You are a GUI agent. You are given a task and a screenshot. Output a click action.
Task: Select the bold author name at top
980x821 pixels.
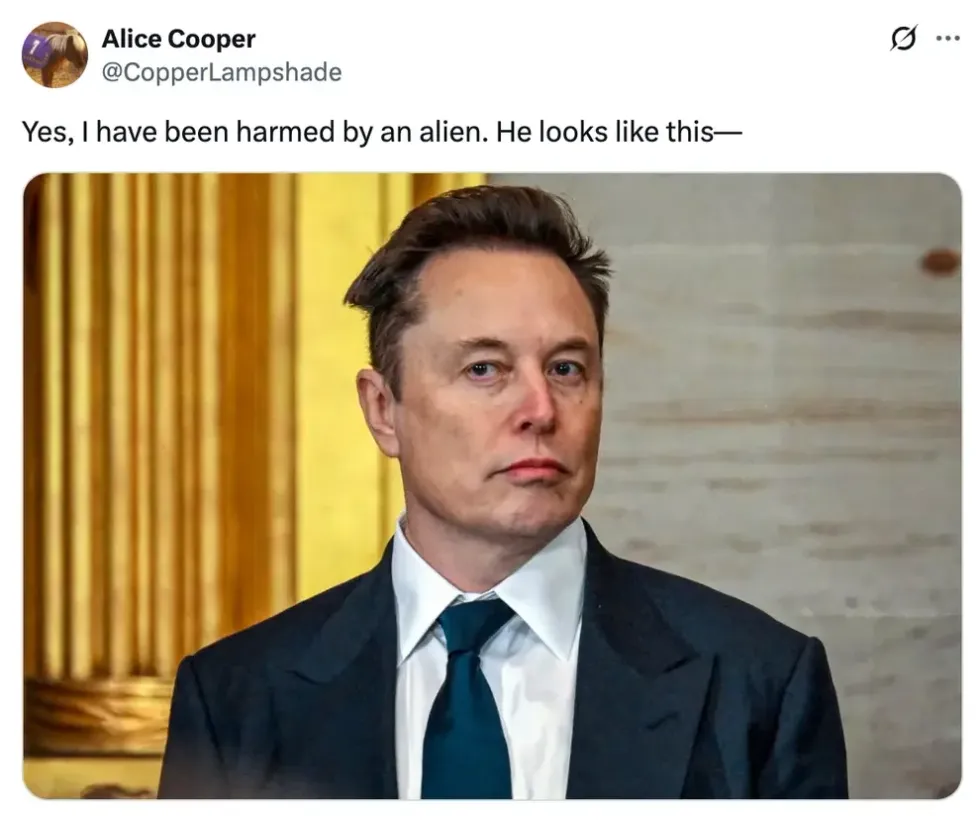pos(178,39)
